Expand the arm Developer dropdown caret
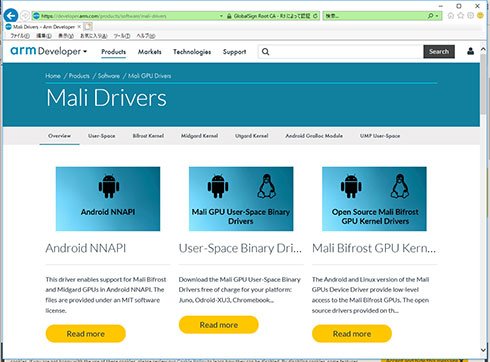Viewport: 490px width, 362px height. coord(85,52)
